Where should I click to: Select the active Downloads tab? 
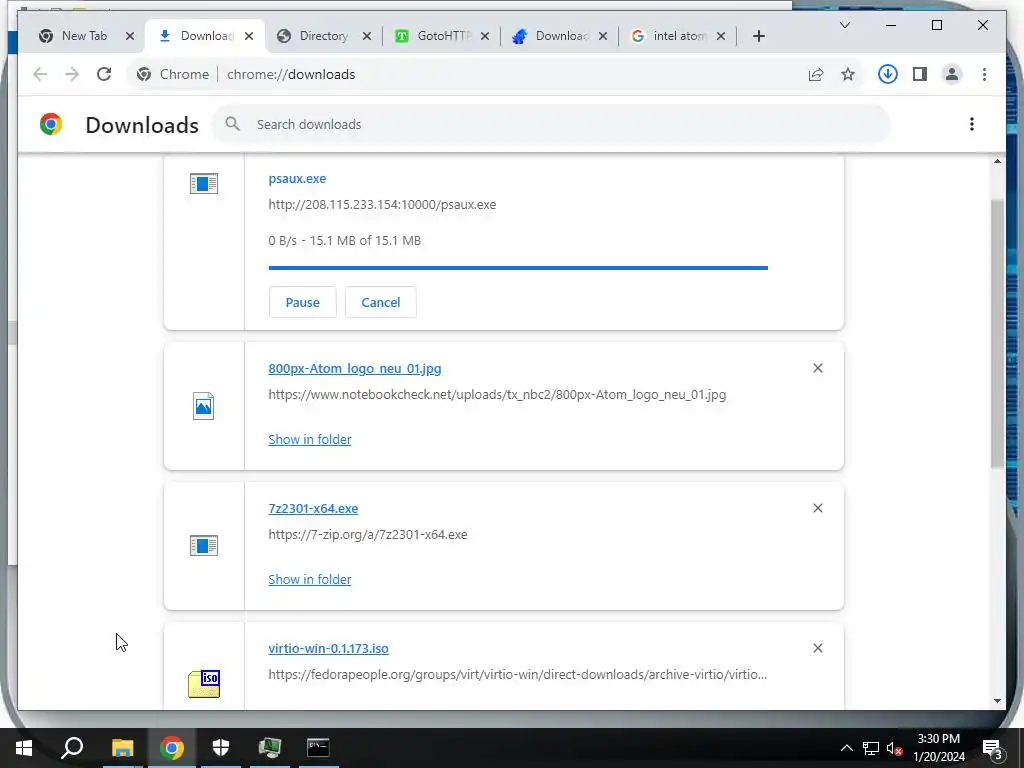[x=205, y=36]
